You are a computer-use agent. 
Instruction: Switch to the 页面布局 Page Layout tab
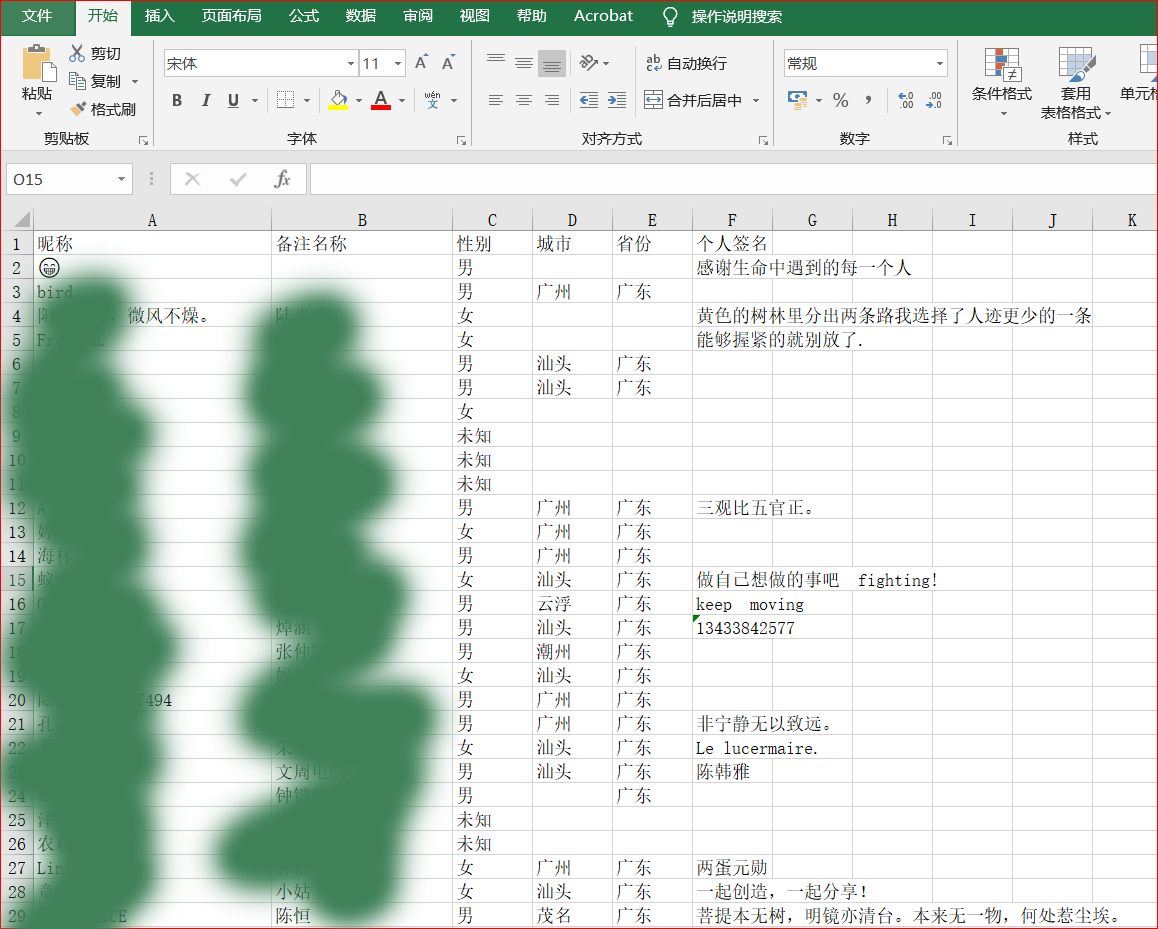click(x=231, y=16)
